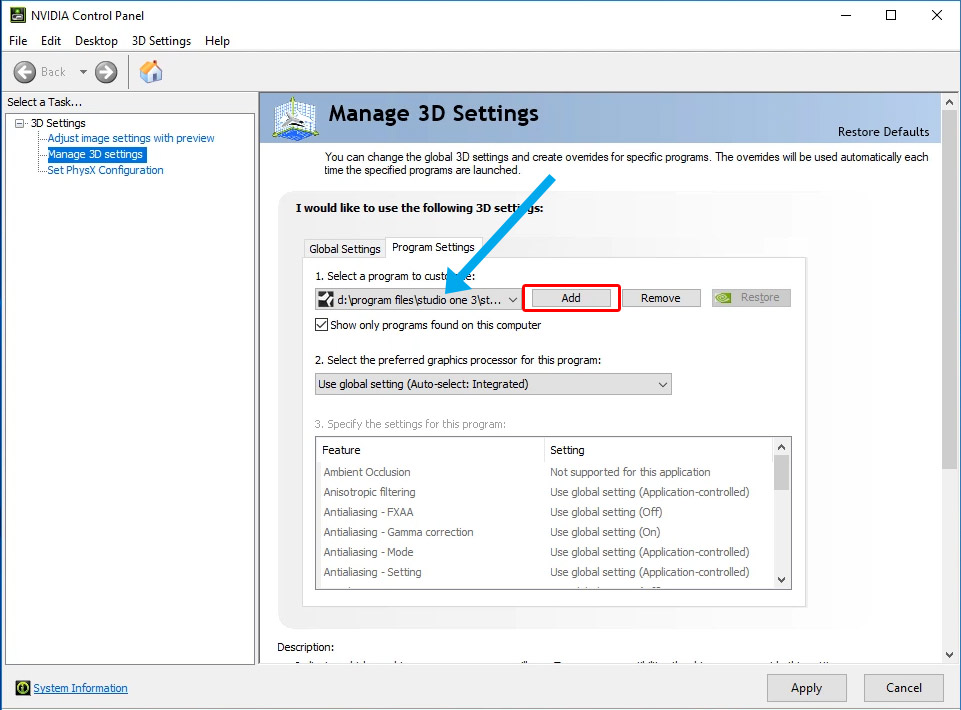Click the Back arrow toolbar icon
Image resolution: width=961 pixels, height=710 pixels.
pyautogui.click(x=25, y=72)
